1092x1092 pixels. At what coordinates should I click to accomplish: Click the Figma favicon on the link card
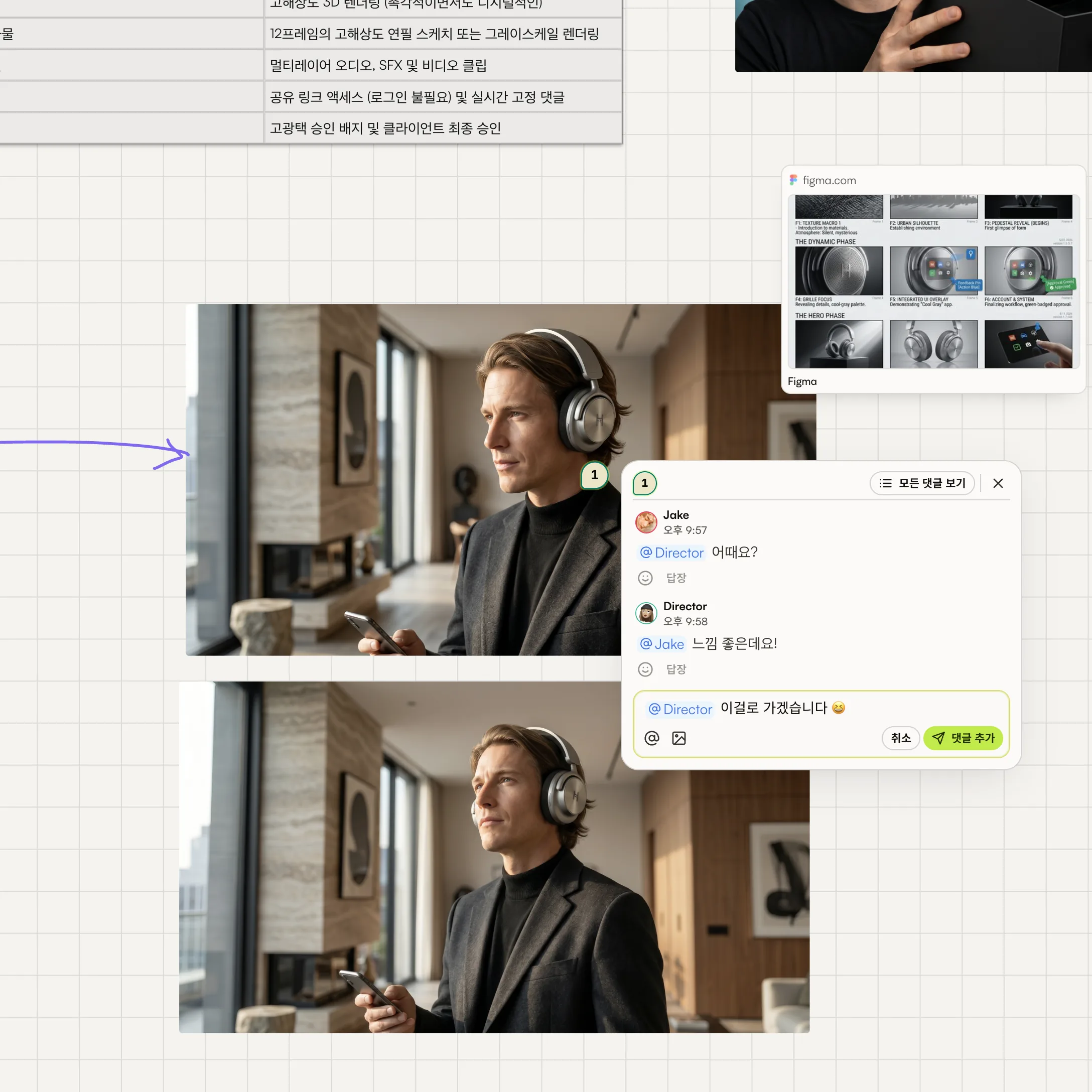coord(793,180)
